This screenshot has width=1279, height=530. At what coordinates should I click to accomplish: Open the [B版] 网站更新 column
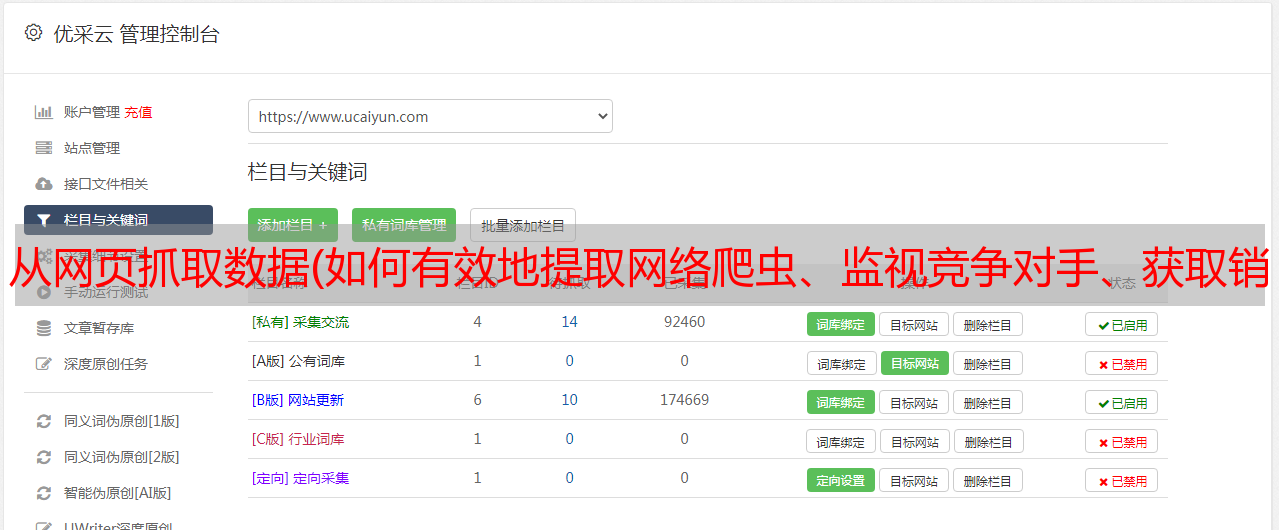tap(297, 400)
